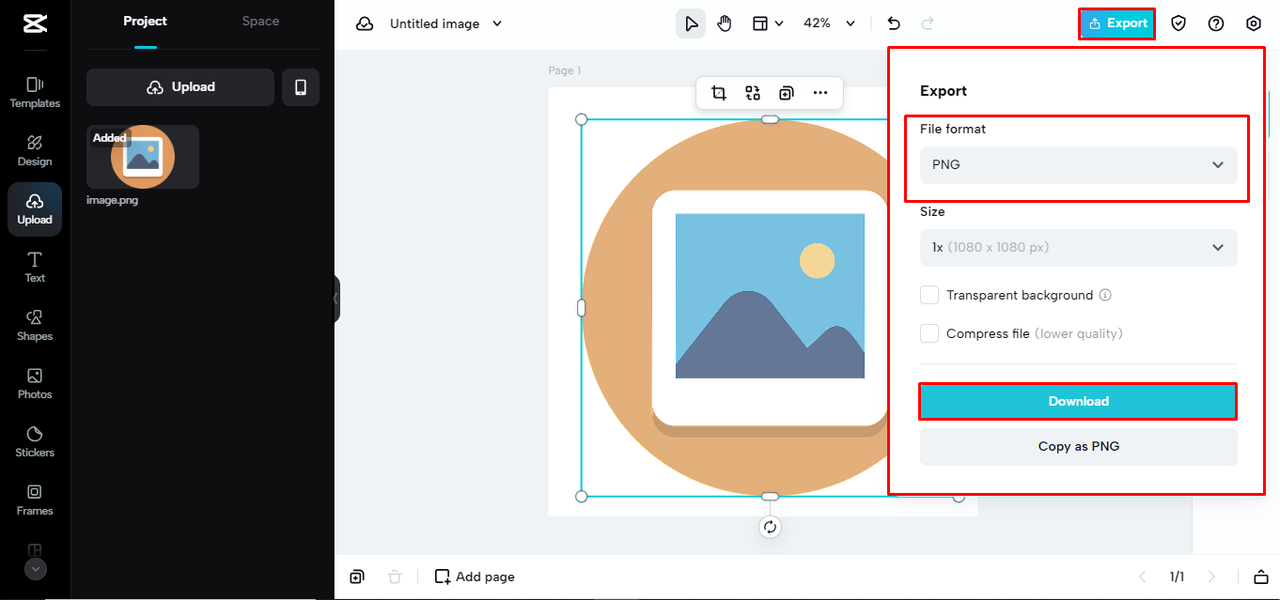Image resolution: width=1280 pixels, height=600 pixels.
Task: Click the duplicate icon in floating toolbar
Action: point(787,93)
